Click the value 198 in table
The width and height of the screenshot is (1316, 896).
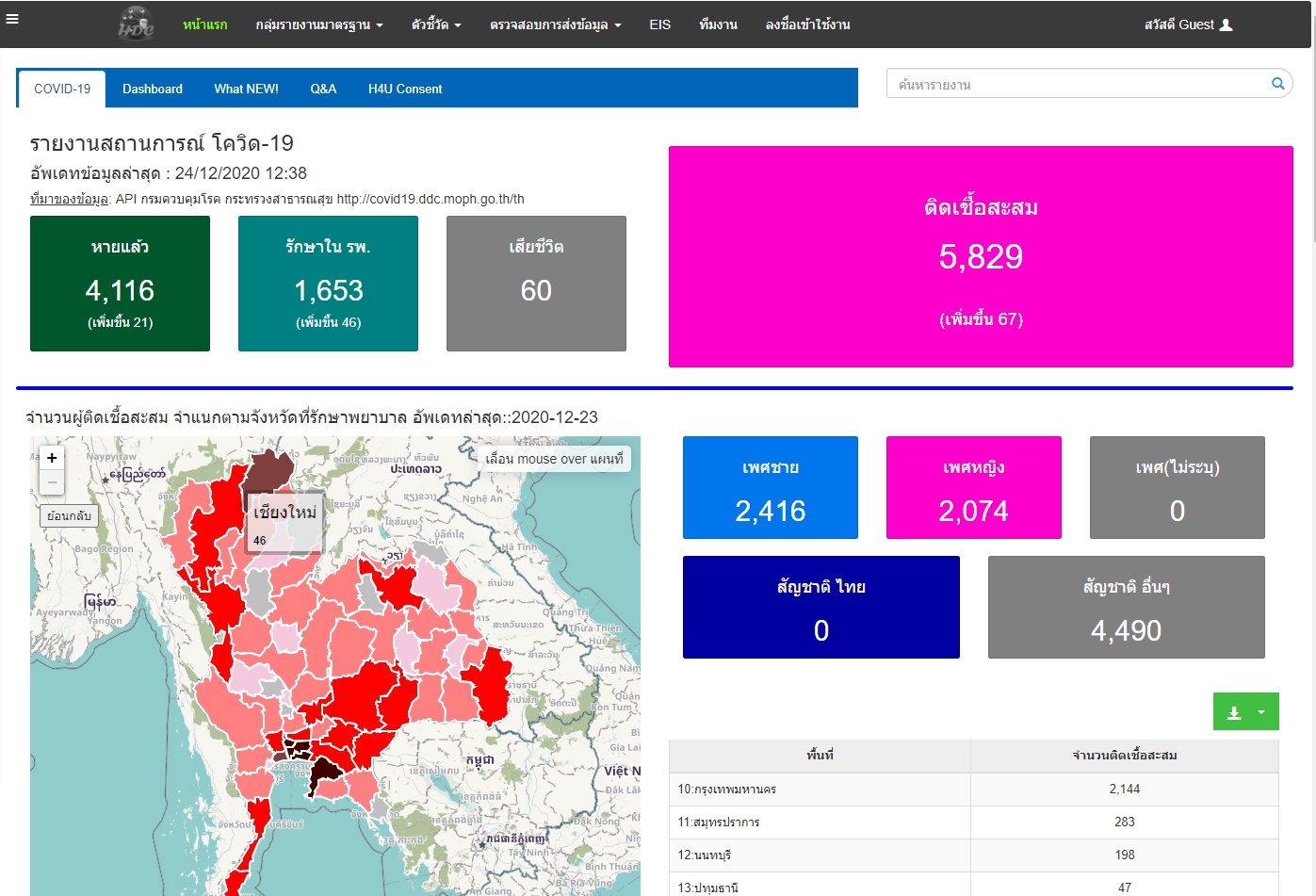click(x=1125, y=855)
